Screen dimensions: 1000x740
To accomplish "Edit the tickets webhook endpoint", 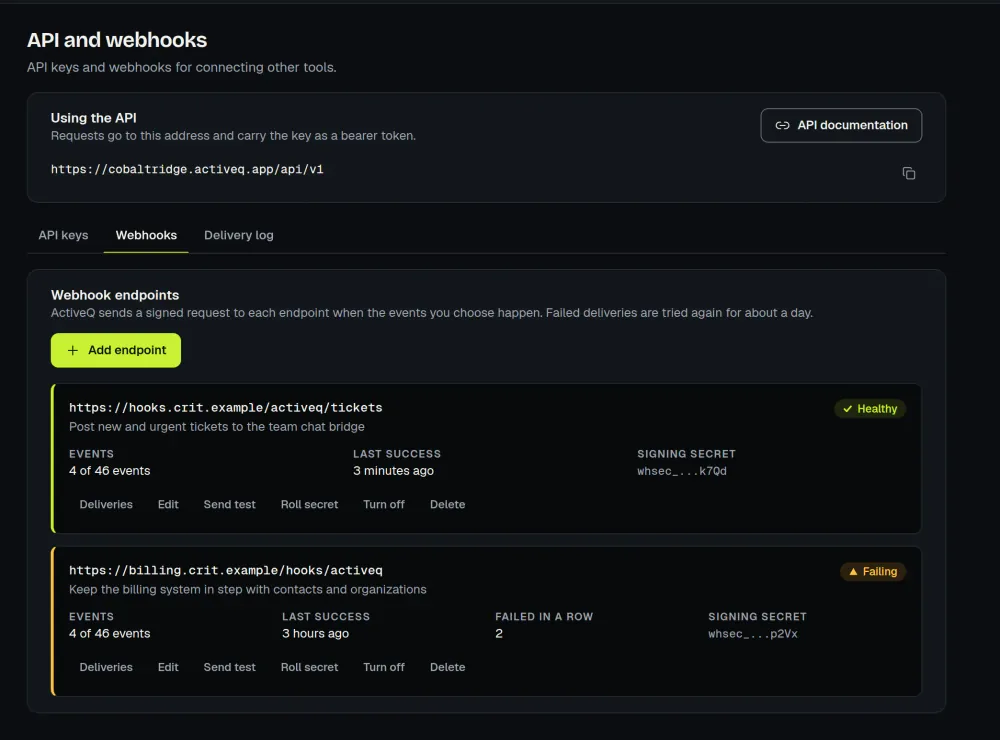I will (x=168, y=504).
